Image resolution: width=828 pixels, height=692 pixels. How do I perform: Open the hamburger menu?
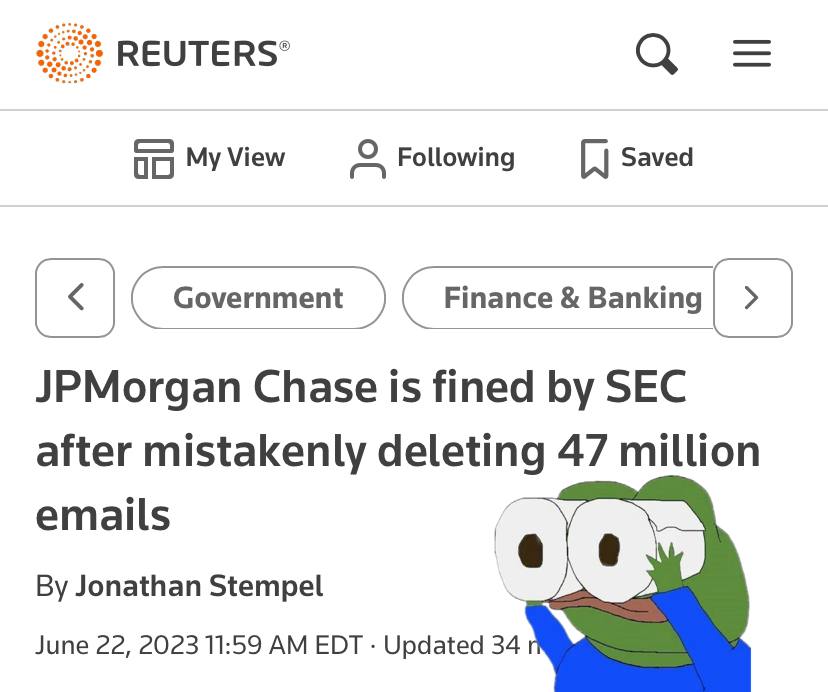[x=752, y=53]
